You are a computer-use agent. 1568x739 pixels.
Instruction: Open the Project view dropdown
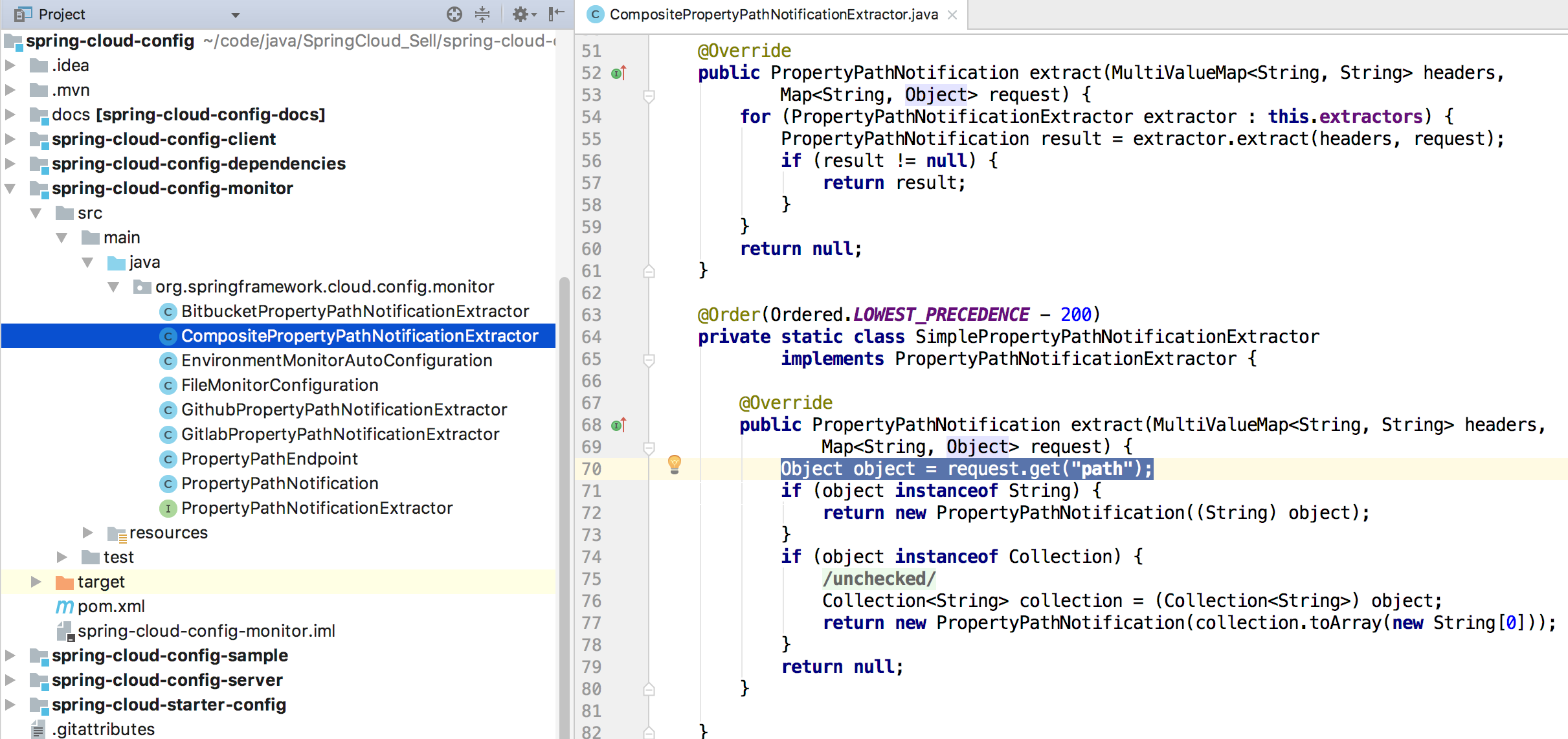(236, 14)
